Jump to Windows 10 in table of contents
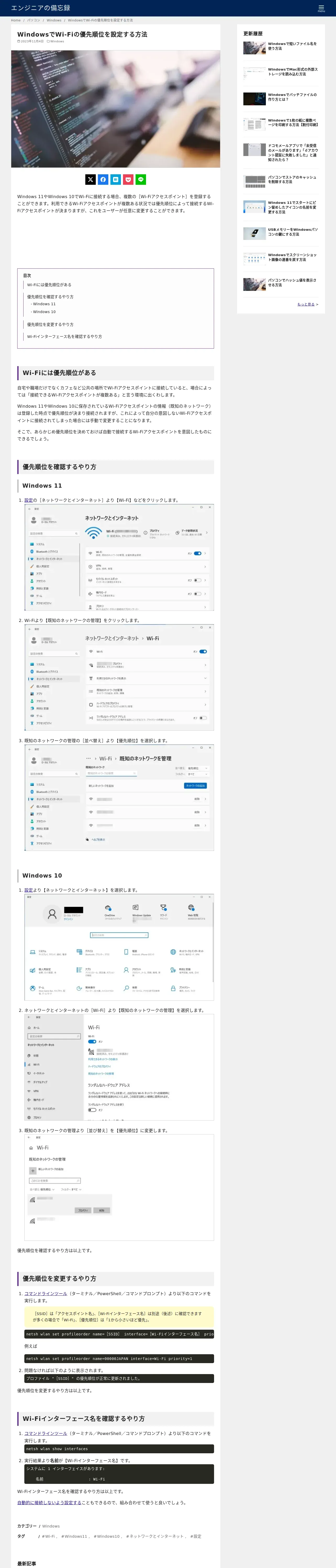336x1568 pixels. tap(44, 312)
